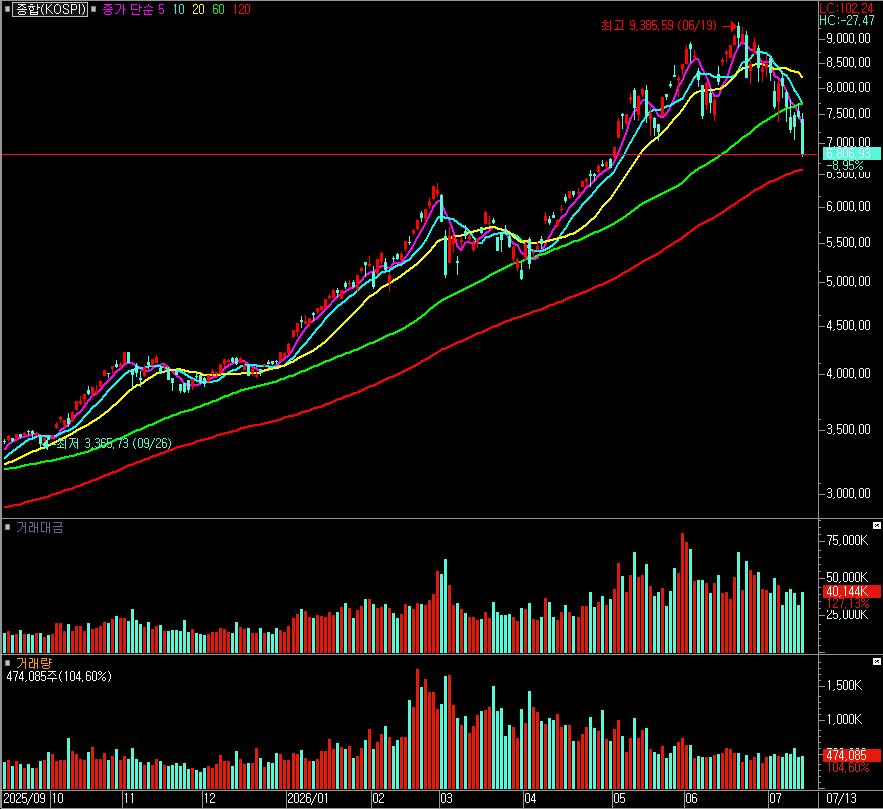Select the 20-day moving average legend
This screenshot has width=883, height=809.
coord(198,10)
